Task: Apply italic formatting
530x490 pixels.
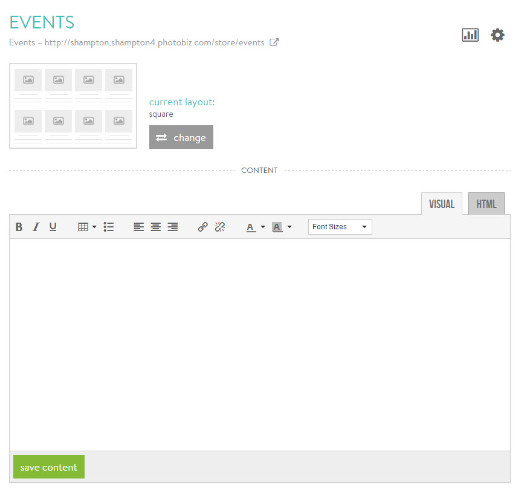Action: tap(36, 227)
